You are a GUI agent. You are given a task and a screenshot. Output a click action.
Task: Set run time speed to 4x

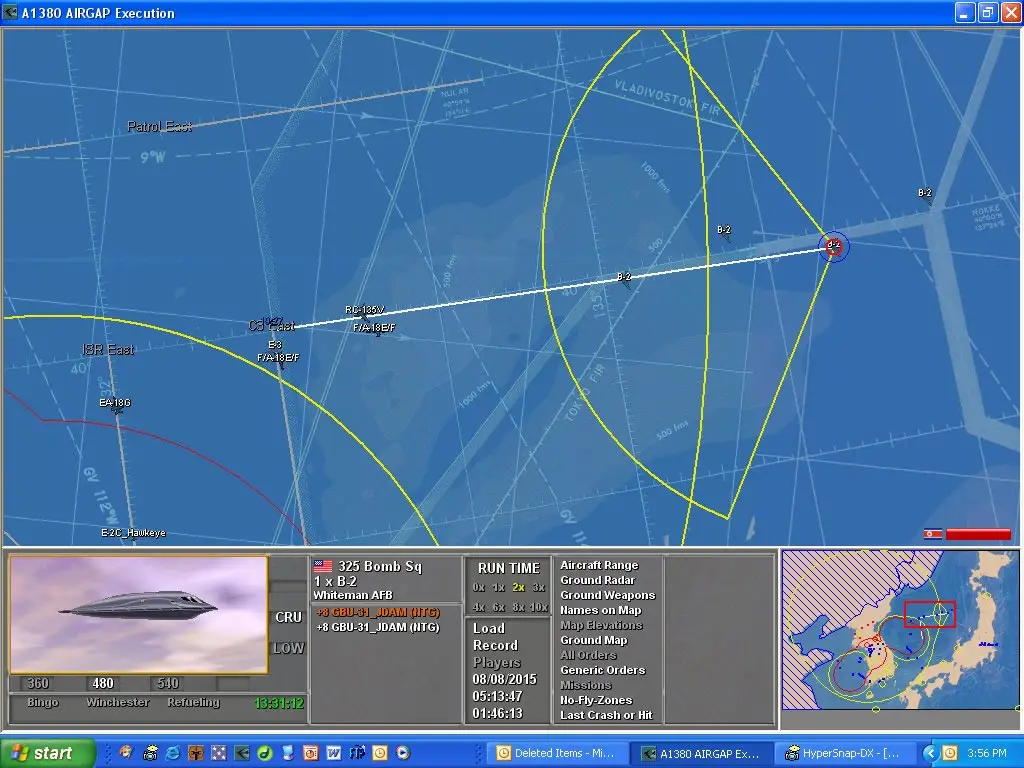point(479,607)
